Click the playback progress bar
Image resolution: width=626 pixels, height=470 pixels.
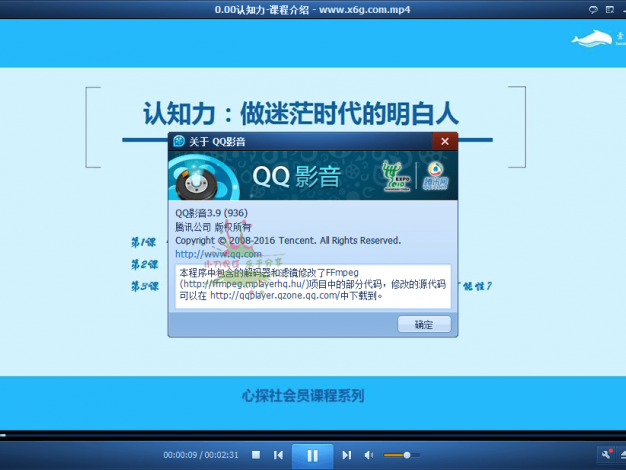point(313,435)
